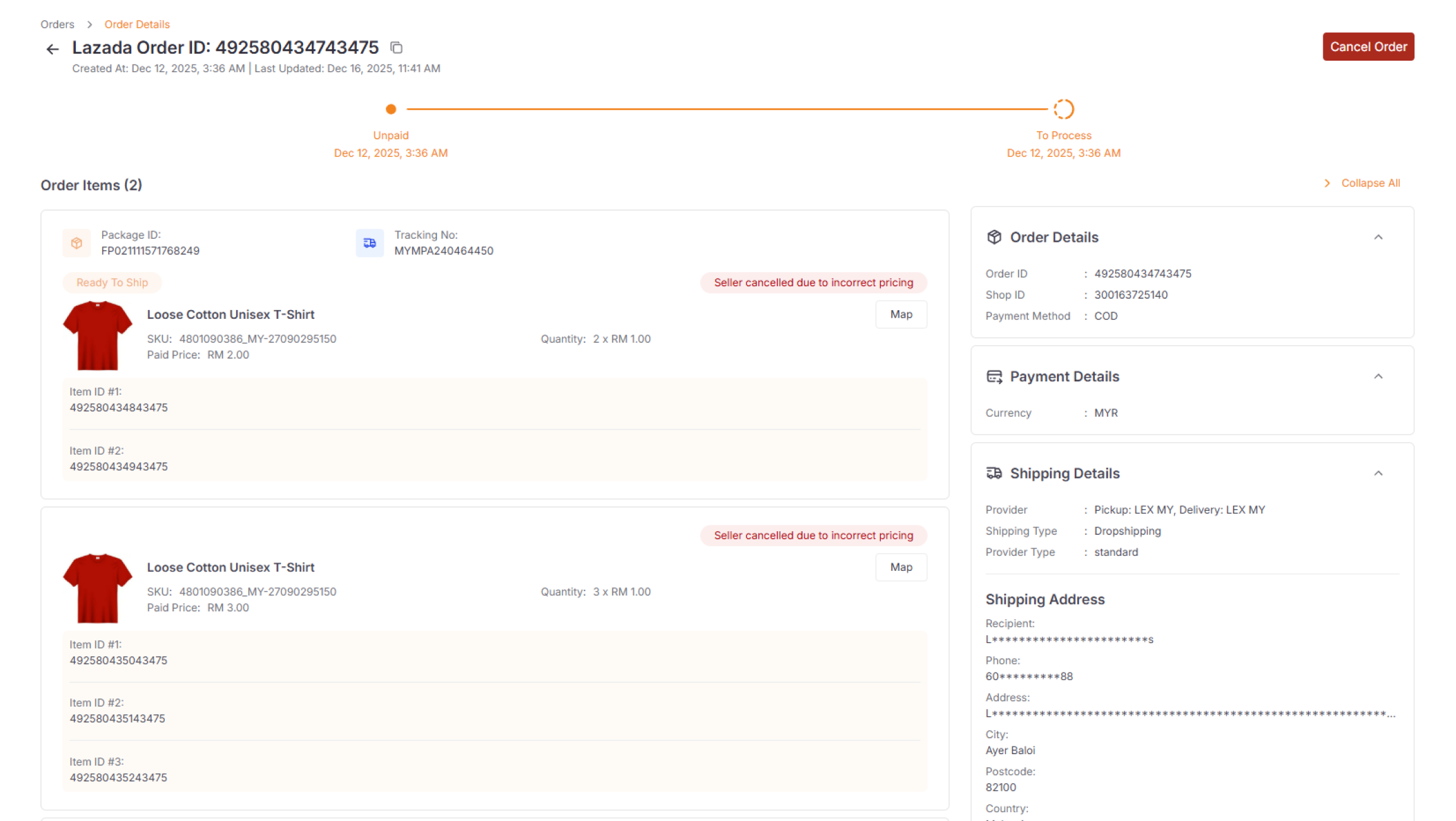Select the Order Details breadcrumb item
The image size is (1456, 821).
coord(137,24)
